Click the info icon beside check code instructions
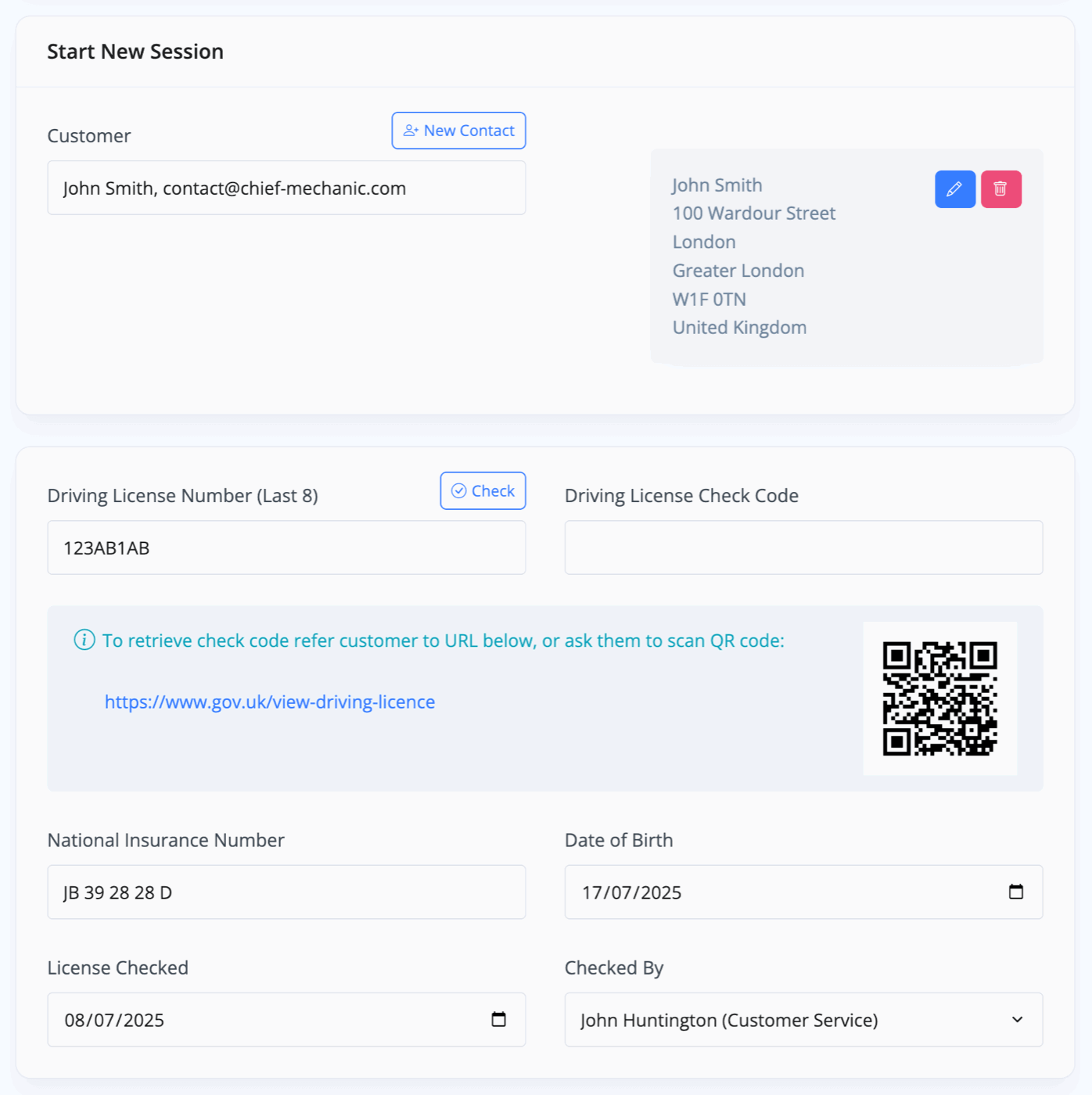Screen dimensions: 1092x1095 pos(84,640)
